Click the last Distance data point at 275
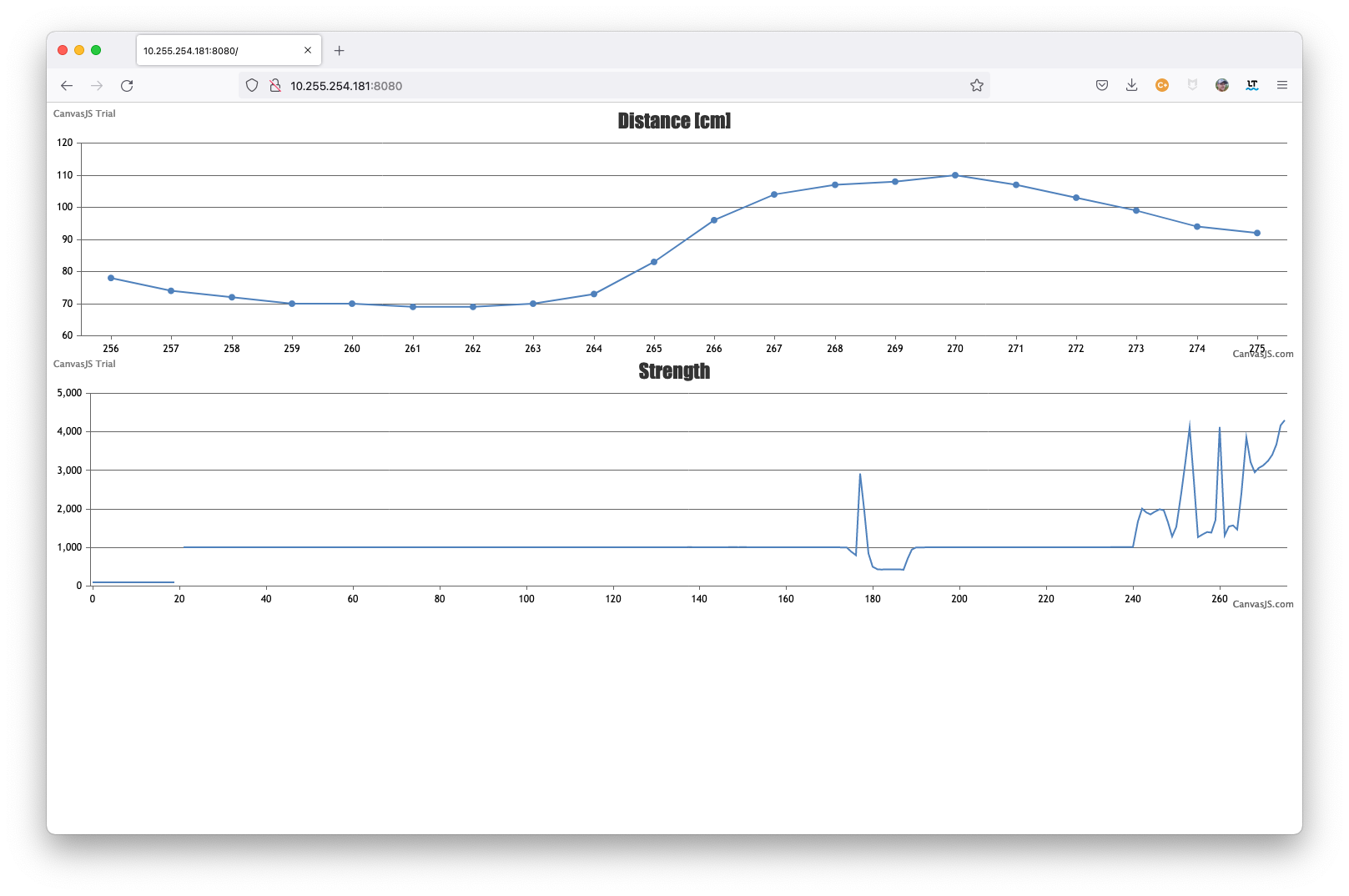1349x896 pixels. [x=1257, y=233]
